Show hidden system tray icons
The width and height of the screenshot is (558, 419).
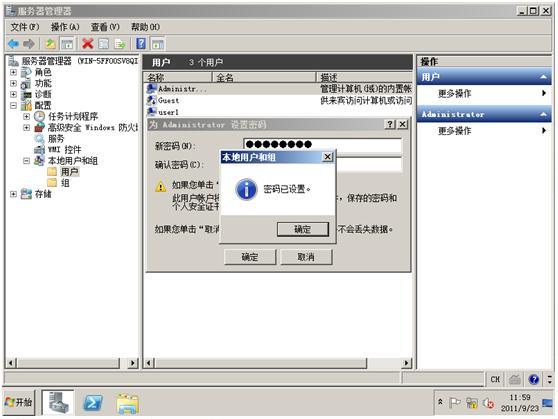(440, 402)
